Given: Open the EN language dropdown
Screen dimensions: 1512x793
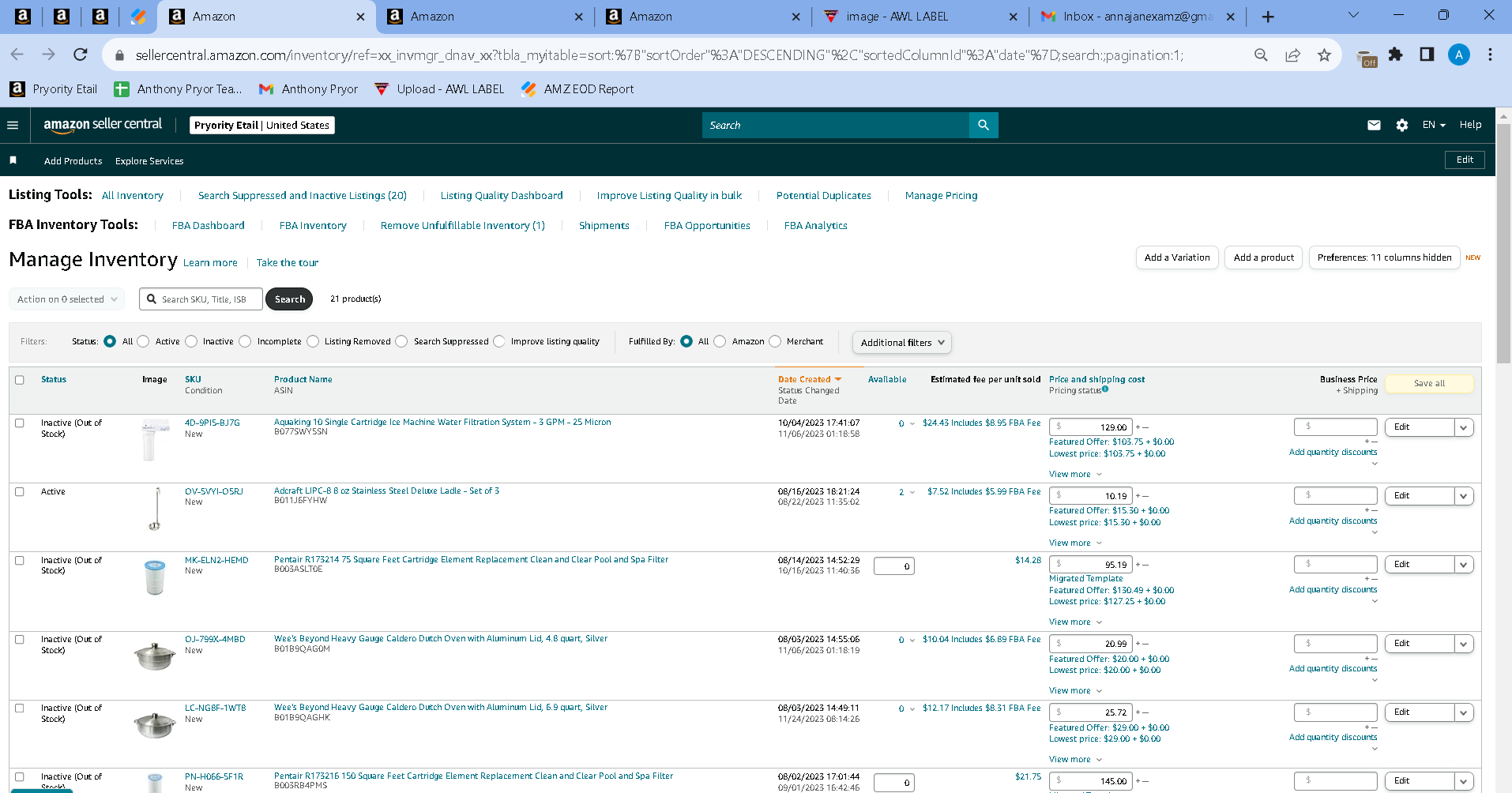Looking at the screenshot, I should click(x=1434, y=125).
